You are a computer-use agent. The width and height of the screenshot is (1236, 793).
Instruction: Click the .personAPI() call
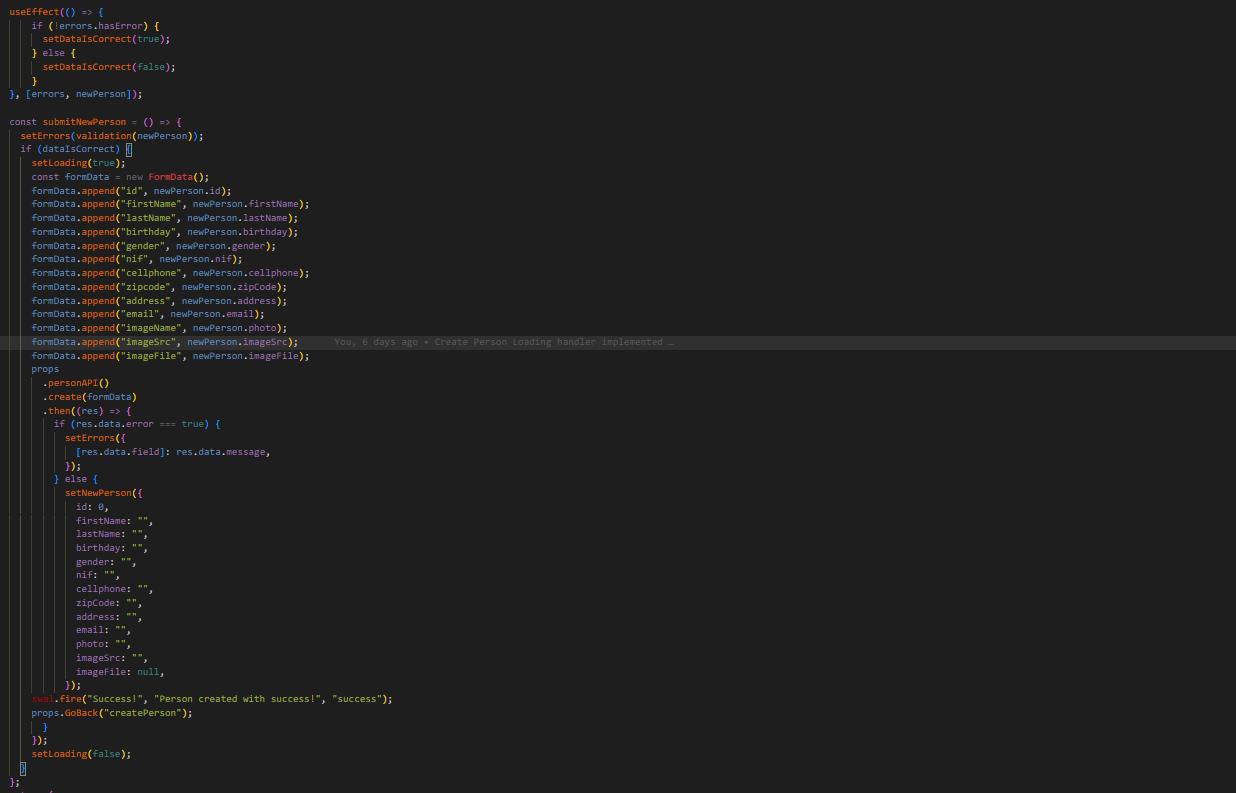75,383
